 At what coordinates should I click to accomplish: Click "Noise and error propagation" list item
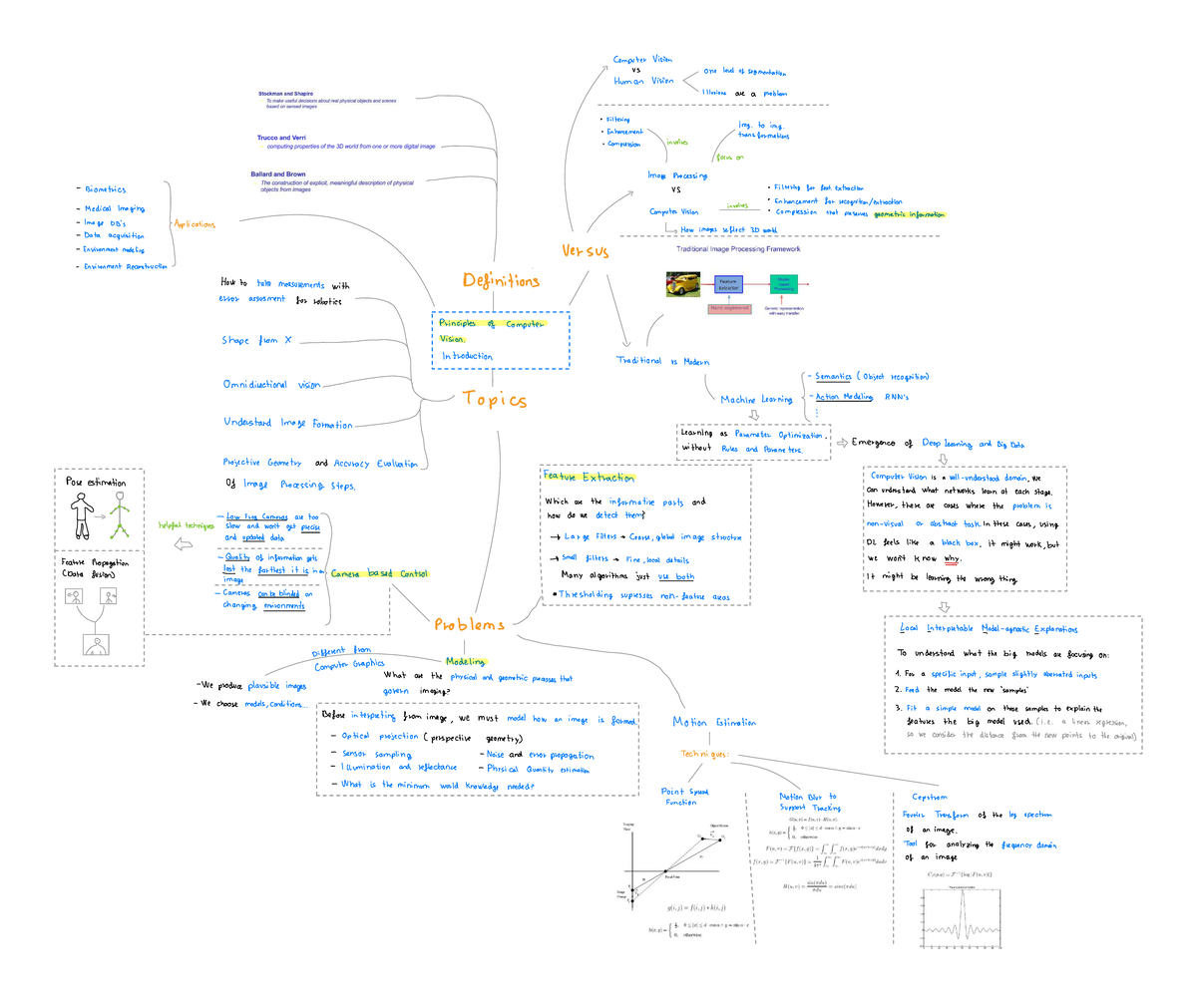[x=540, y=755]
